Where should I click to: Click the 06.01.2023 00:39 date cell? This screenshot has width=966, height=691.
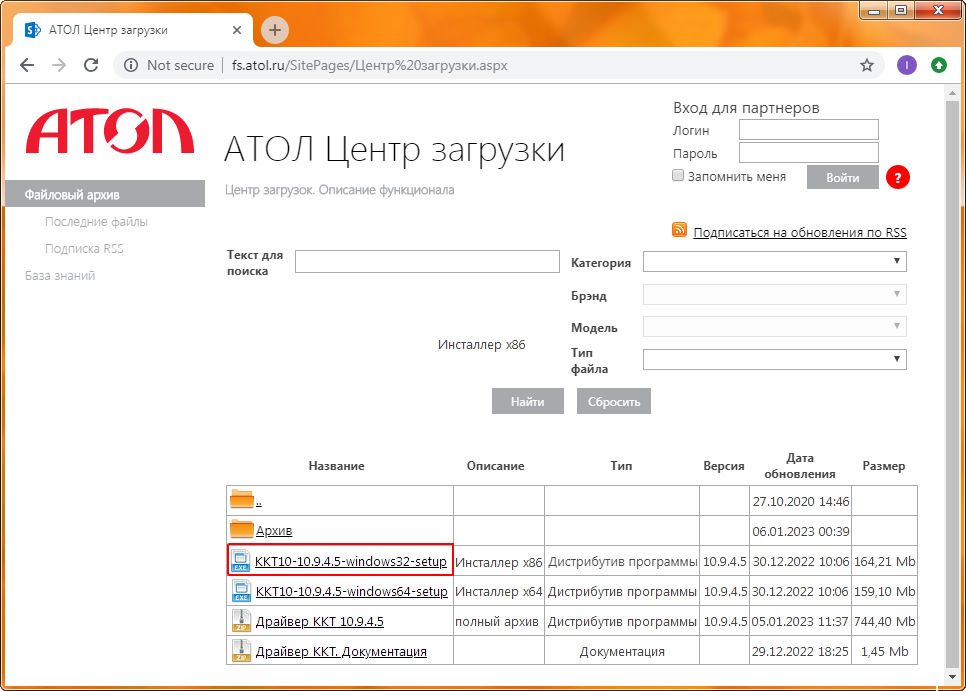tap(800, 531)
